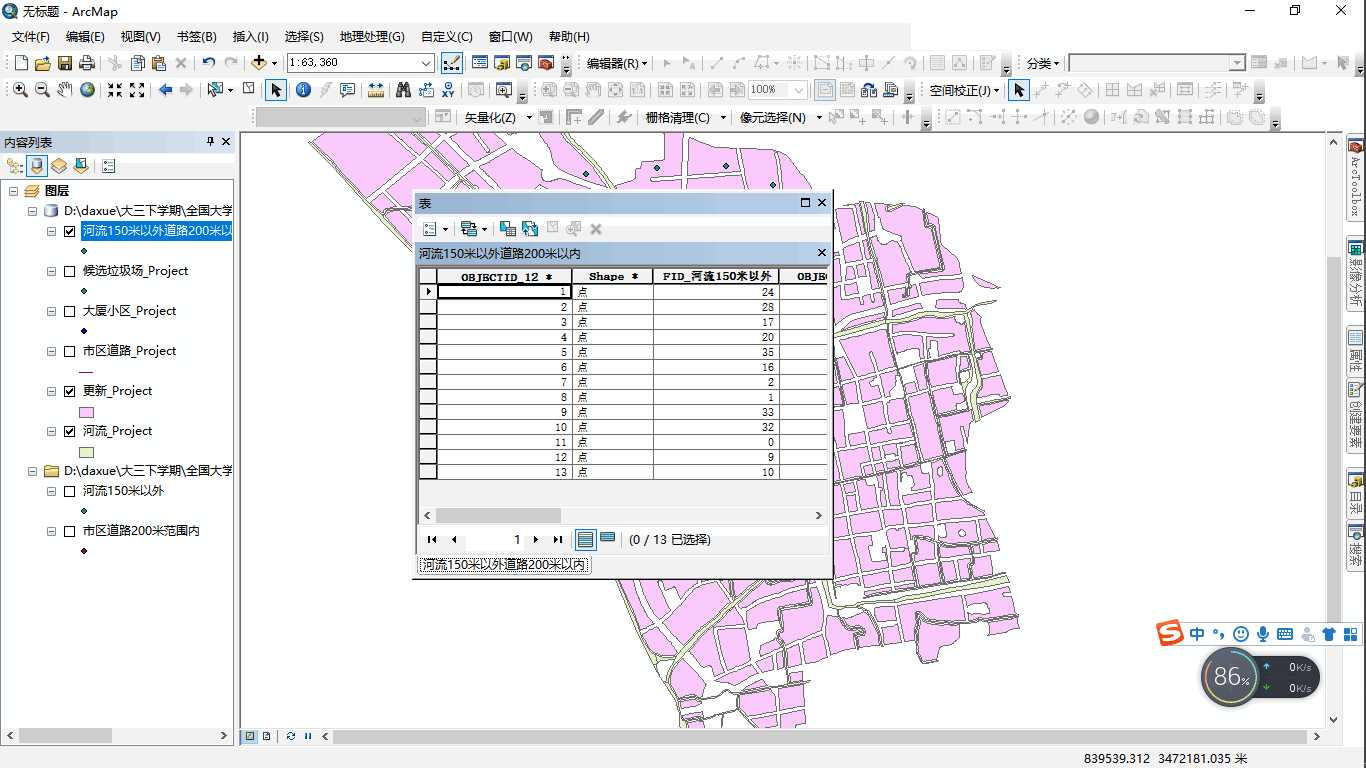Open the 视图(V) menu
Screen dimensions: 1366x768
point(140,36)
